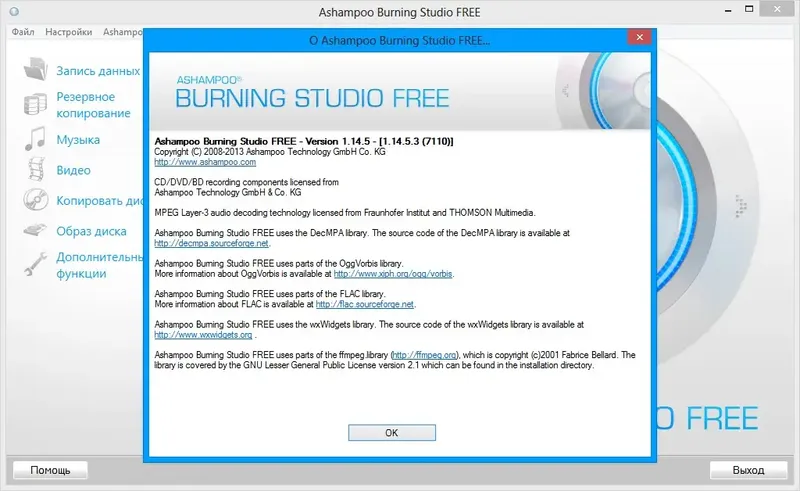800x491 pixels.
Task: Select Видео in sidebar
Action: click(73, 170)
